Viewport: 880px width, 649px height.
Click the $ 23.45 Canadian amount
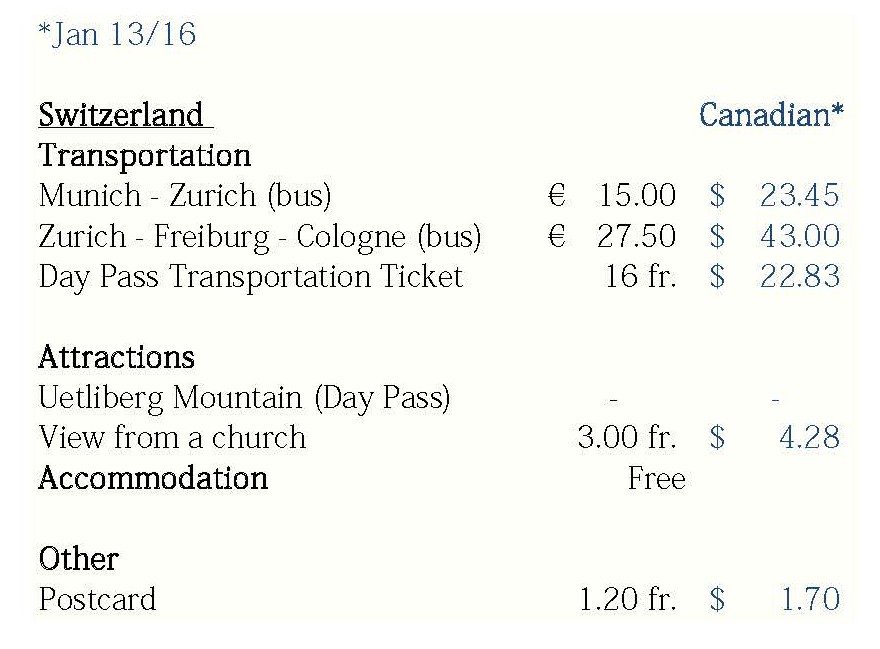[x=775, y=195]
